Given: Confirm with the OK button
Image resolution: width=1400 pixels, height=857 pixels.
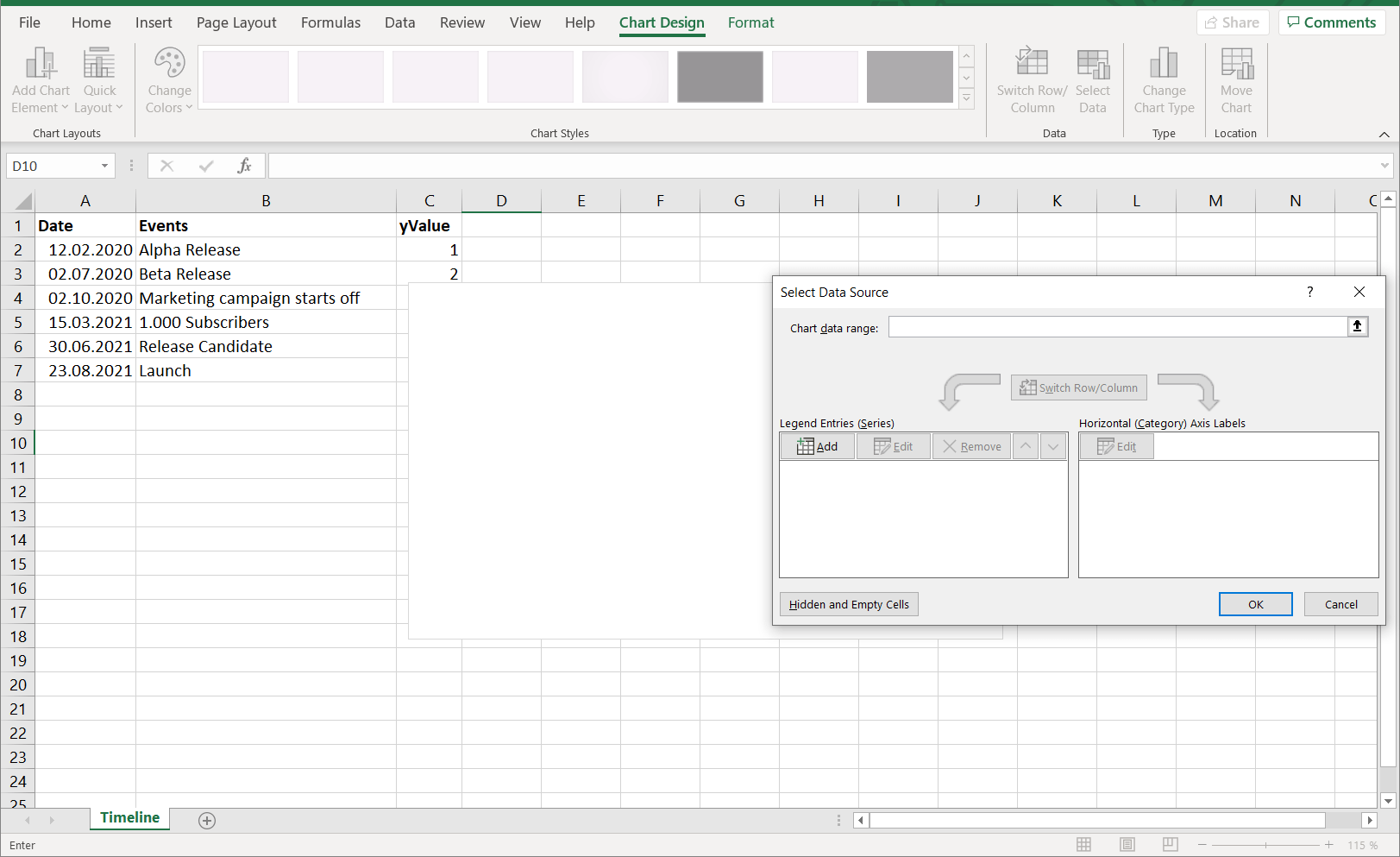Looking at the screenshot, I should pyautogui.click(x=1255, y=604).
